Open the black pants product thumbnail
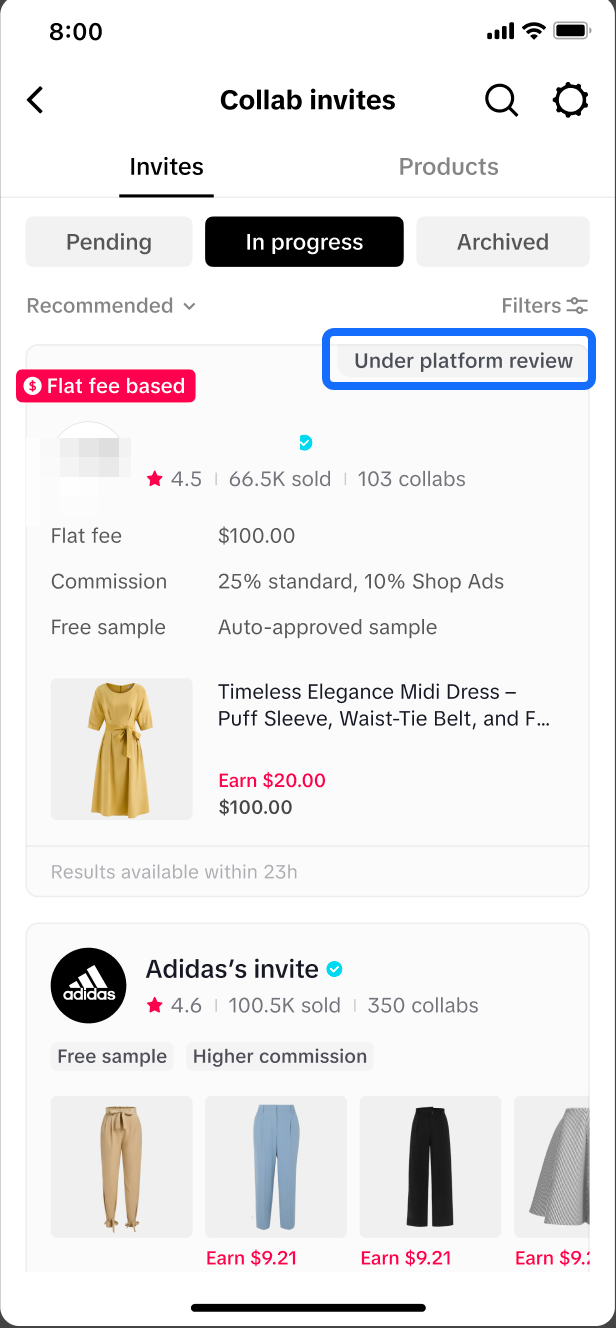Viewport: 616px width, 1328px height. (x=430, y=1166)
